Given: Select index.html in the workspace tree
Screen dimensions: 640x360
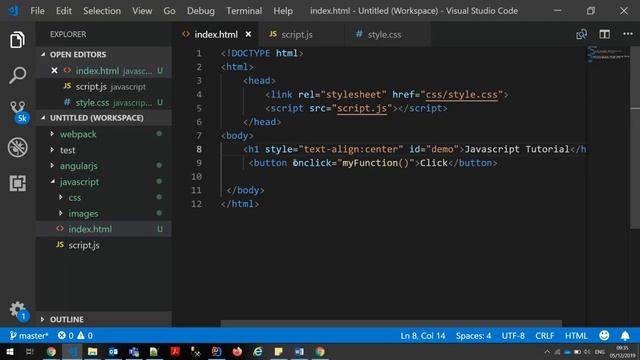Looking at the screenshot, I should pyautogui.click(x=104, y=229).
